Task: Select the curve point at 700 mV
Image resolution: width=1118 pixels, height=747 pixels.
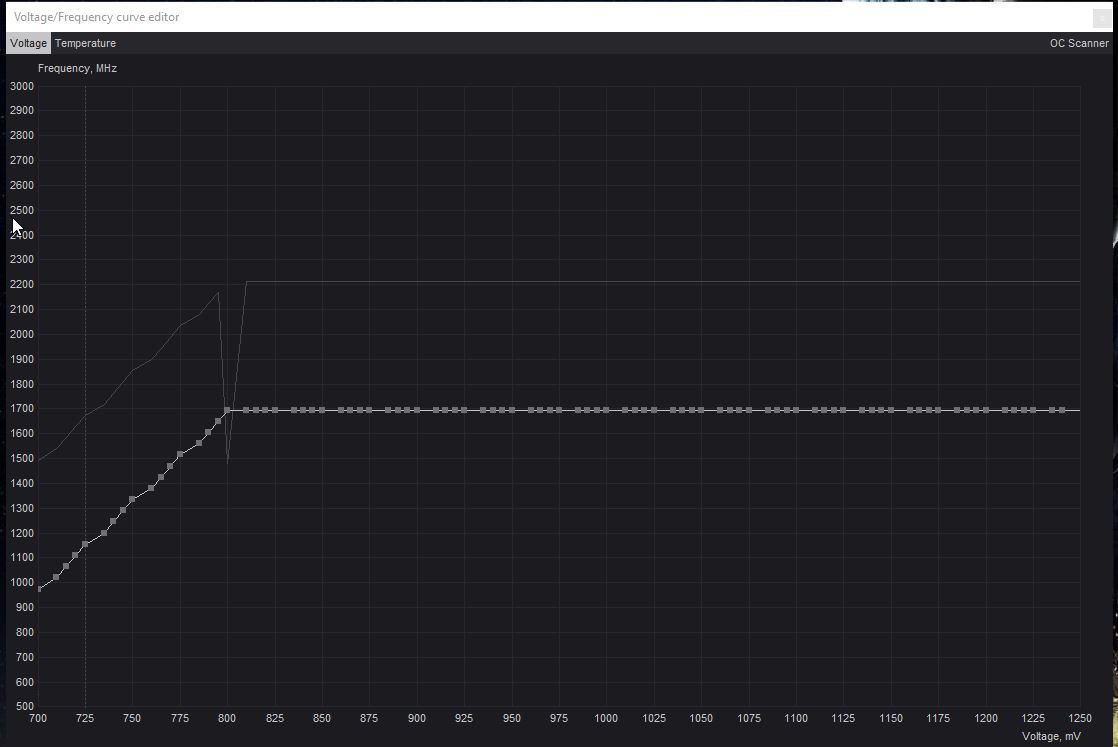Action: 39,589
